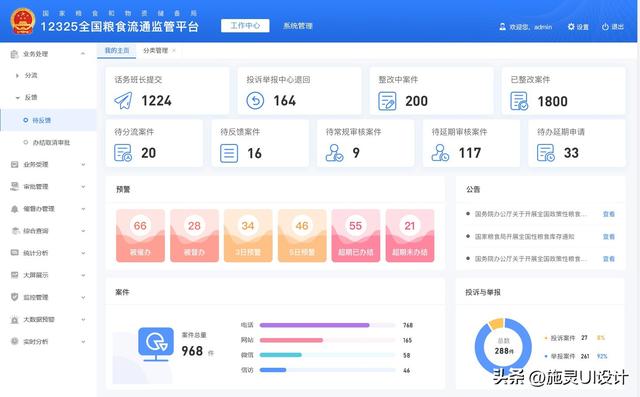Click the 1800 number in 已整改案件 card
The image size is (640, 397).
point(552,101)
